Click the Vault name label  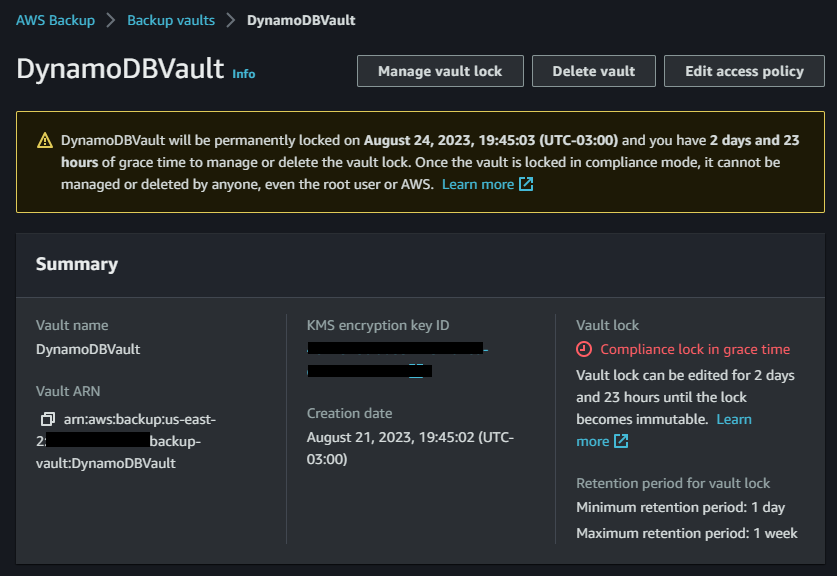click(x=72, y=325)
